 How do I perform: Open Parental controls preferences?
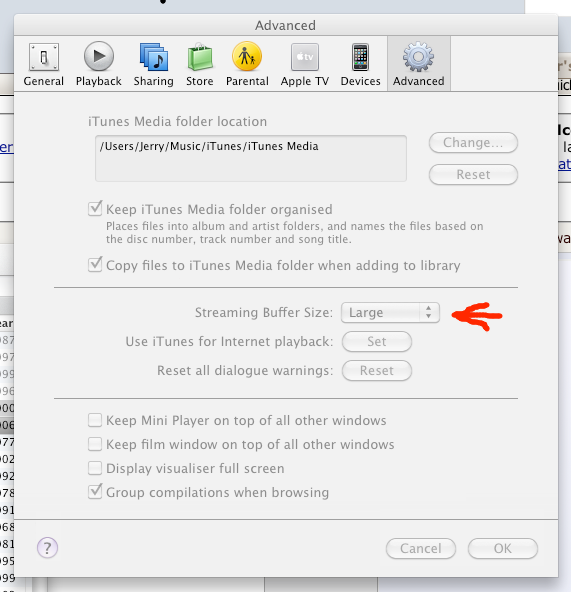tap(247, 64)
